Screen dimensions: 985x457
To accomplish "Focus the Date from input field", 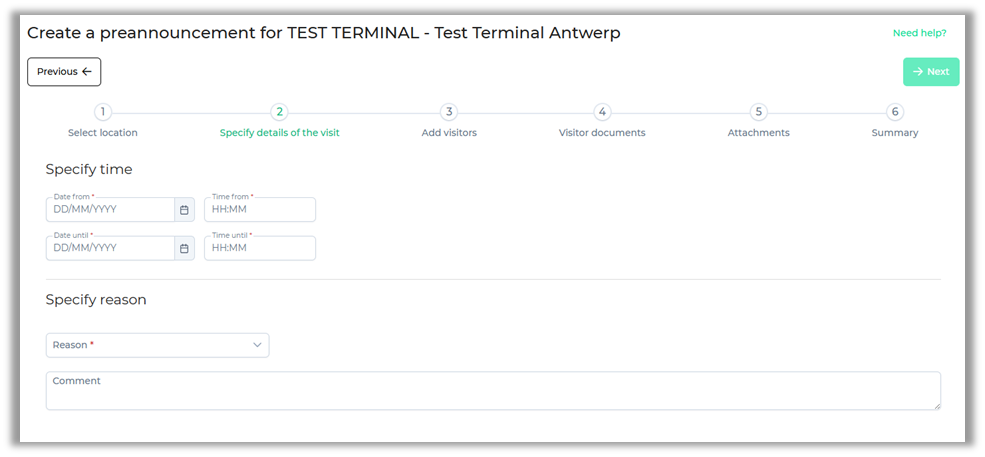I will coord(110,210).
